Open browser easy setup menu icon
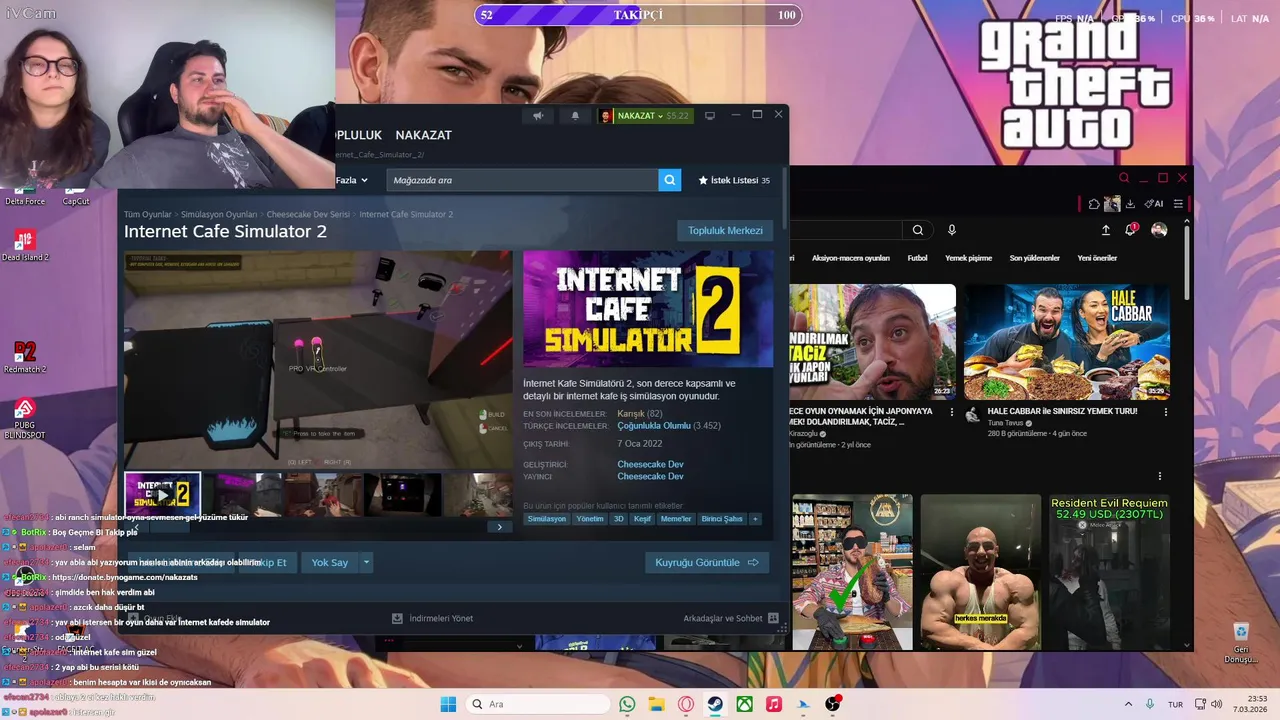Image resolution: width=1280 pixels, height=720 pixels. tap(1178, 203)
